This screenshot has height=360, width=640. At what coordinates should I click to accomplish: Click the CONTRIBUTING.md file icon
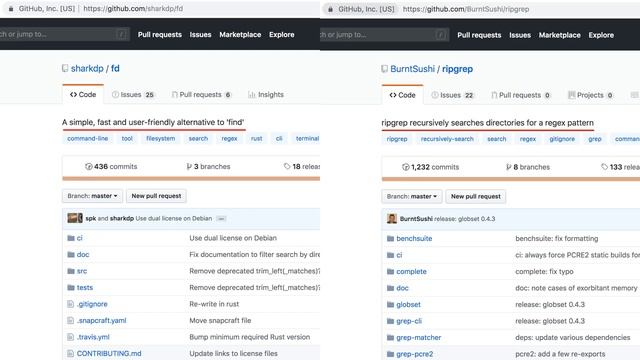tap(71, 353)
